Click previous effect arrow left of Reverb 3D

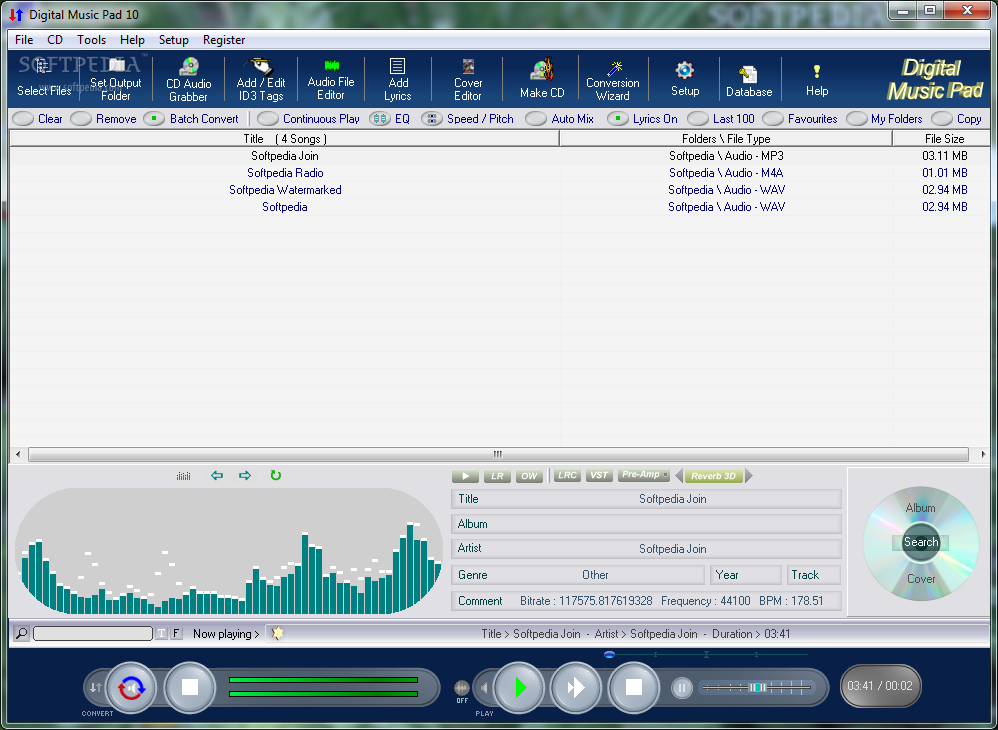(678, 475)
